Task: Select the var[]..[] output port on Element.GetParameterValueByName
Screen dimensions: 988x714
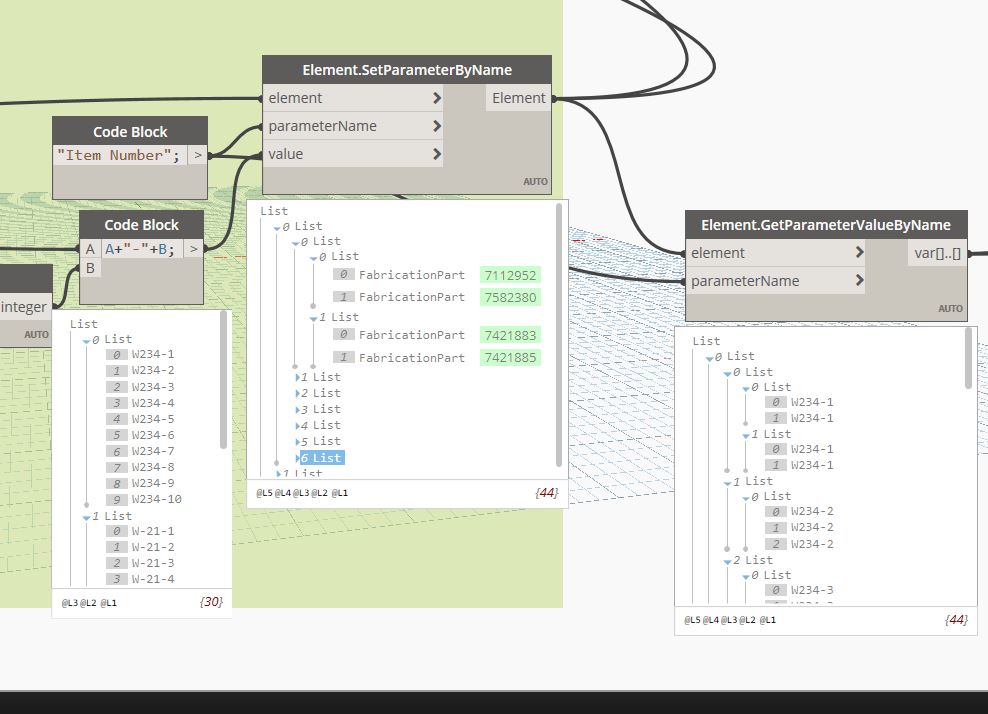Action: pos(938,252)
